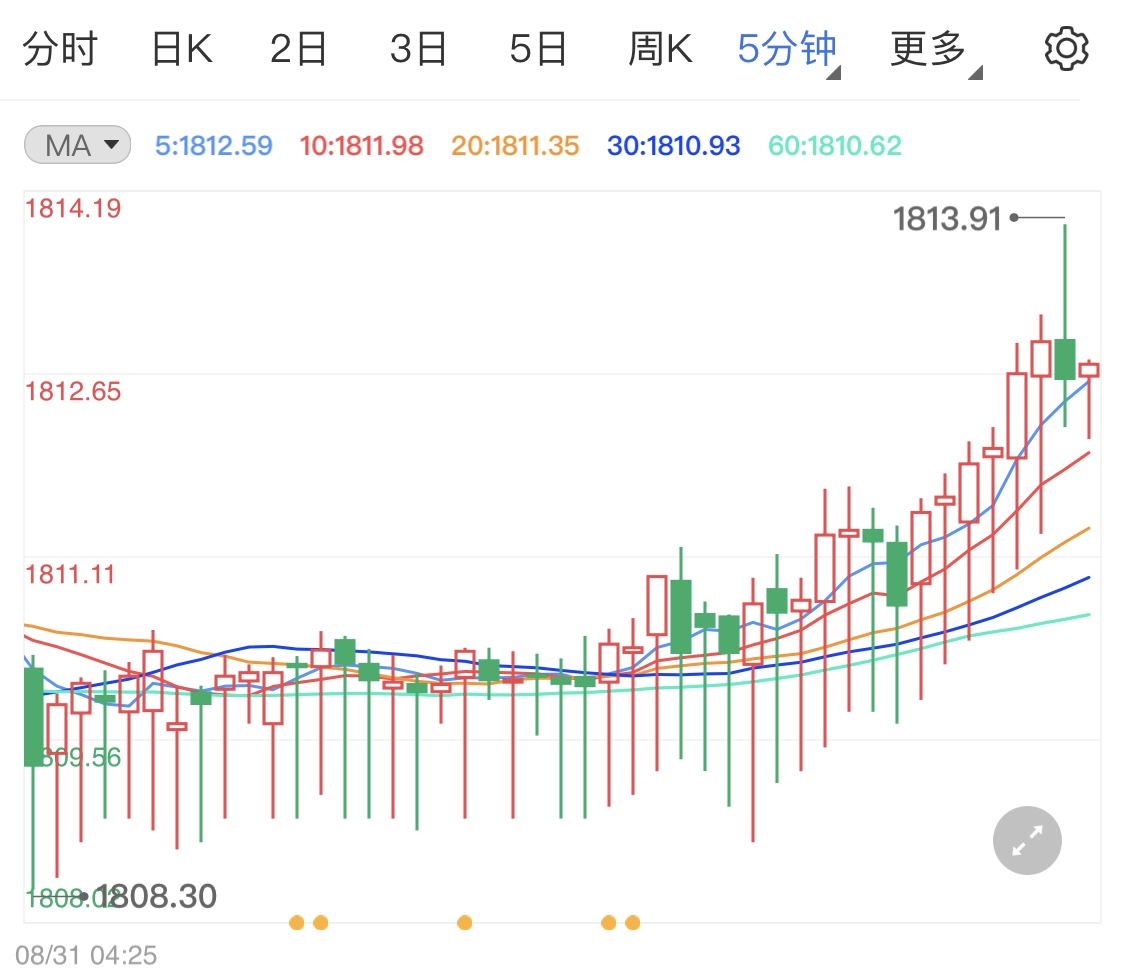Image resolution: width=1125 pixels, height=980 pixels.
Task: Switch to 日K tab
Action: (182, 49)
